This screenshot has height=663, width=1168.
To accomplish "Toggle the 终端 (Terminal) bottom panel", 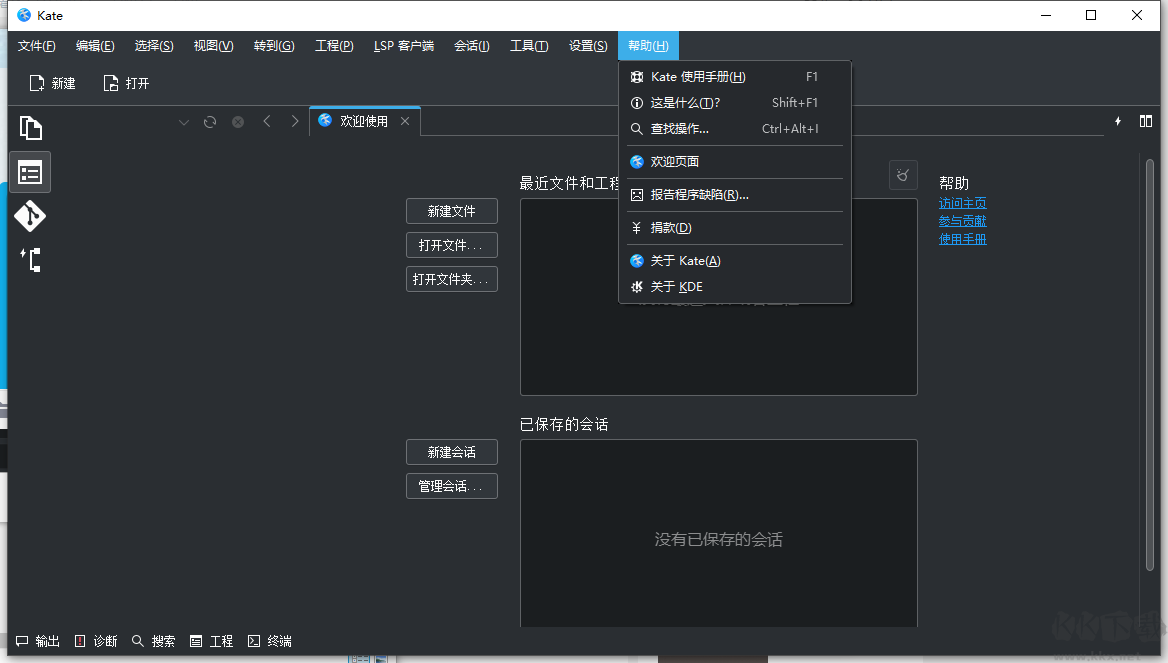I will click(269, 641).
